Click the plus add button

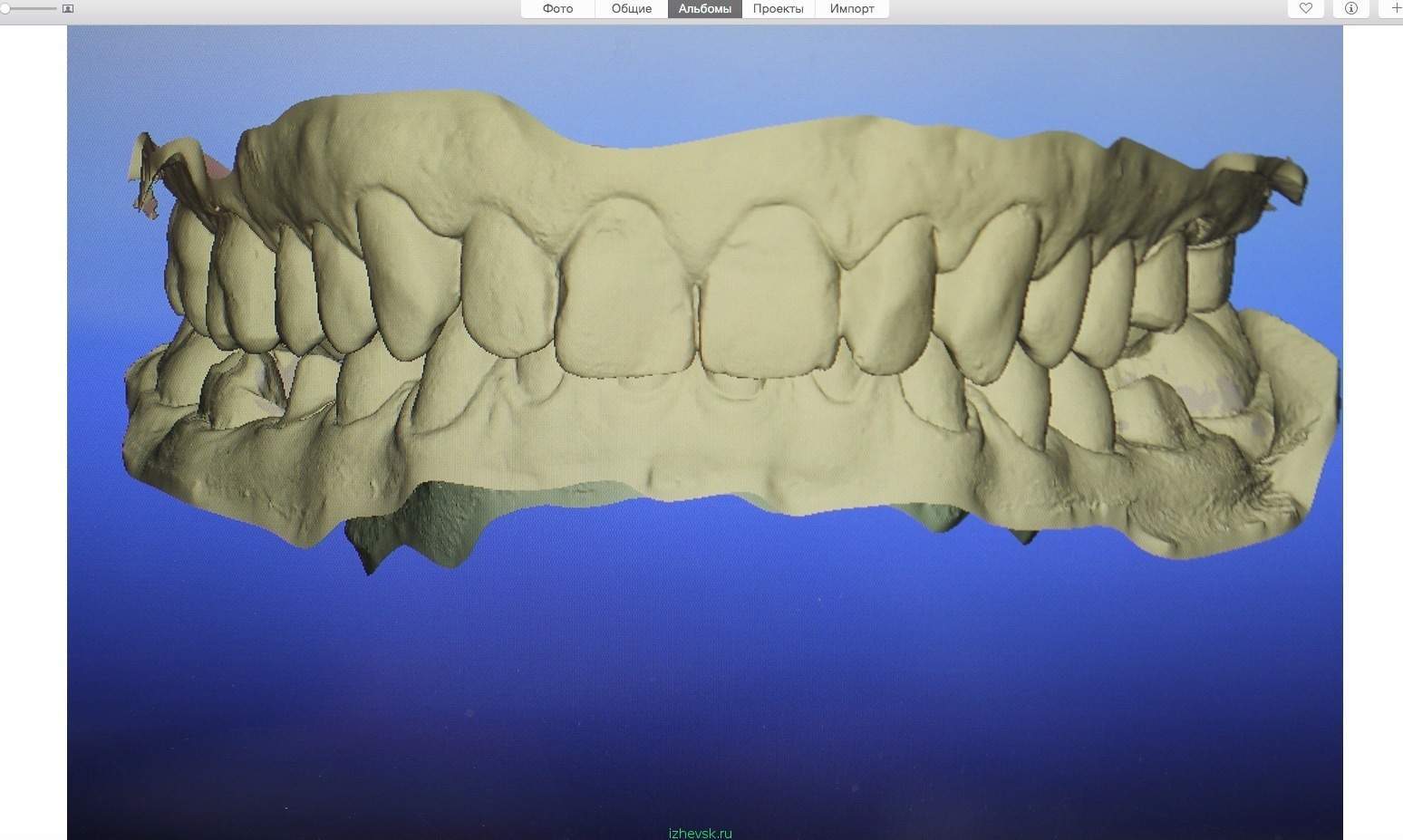[x=1395, y=8]
